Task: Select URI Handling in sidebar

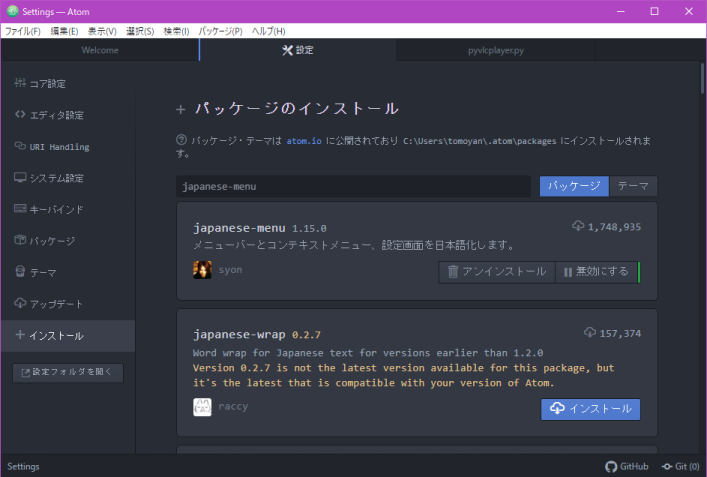Action: pos(58,147)
